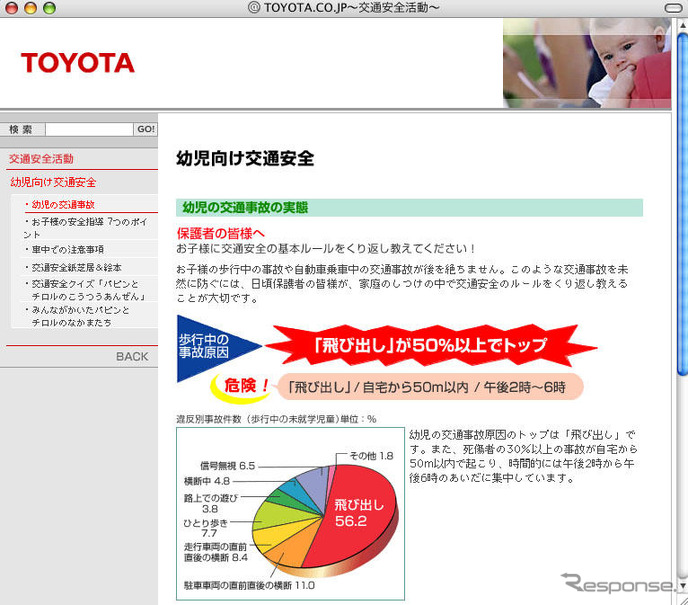Click the 信号無視 6.5 chart label
Image resolution: width=688 pixels, height=605 pixels.
[x=228, y=466]
